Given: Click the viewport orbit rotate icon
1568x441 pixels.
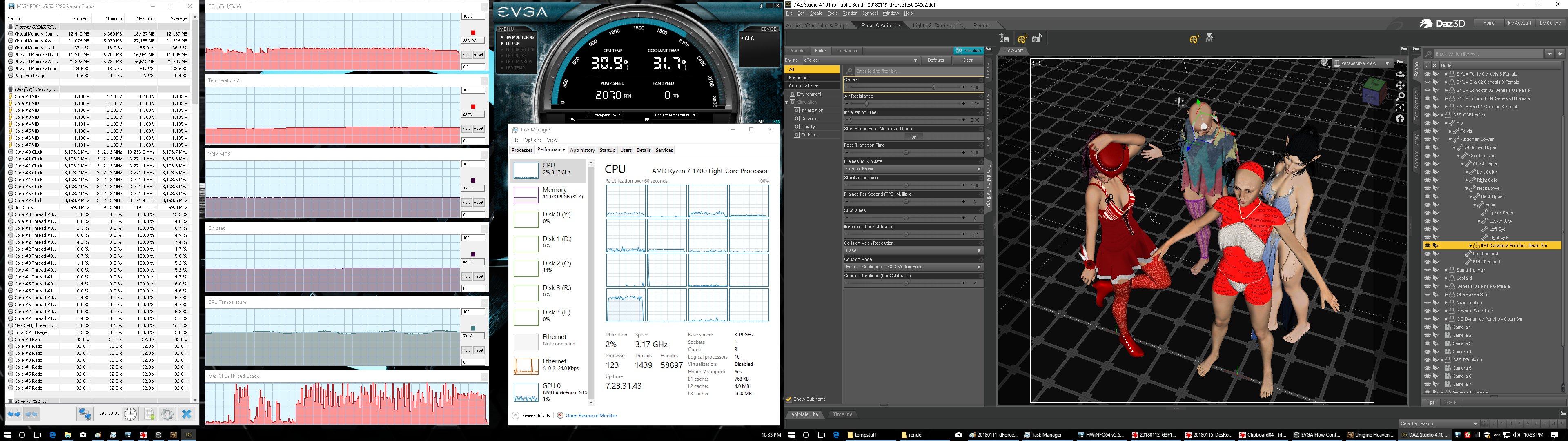Looking at the screenshot, I should [x=1400, y=73].
